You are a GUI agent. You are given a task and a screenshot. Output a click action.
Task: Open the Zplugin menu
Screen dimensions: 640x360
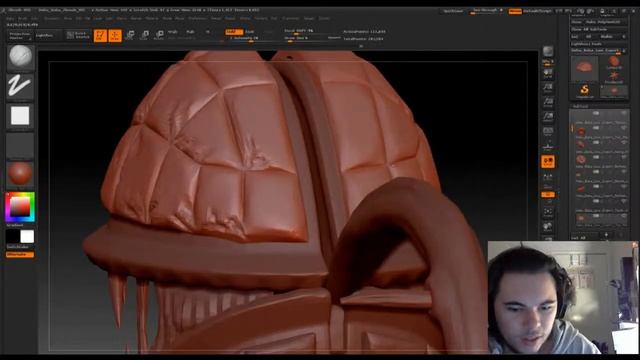[x=309, y=18]
